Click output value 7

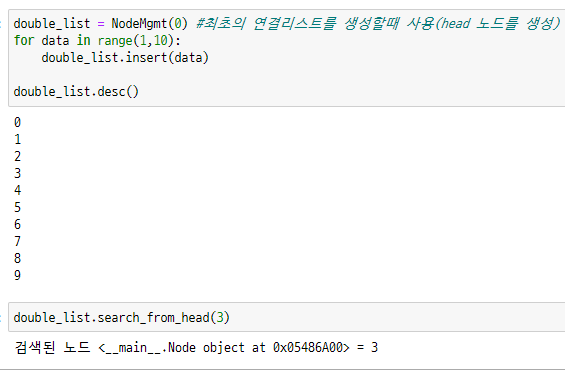tap(18, 241)
